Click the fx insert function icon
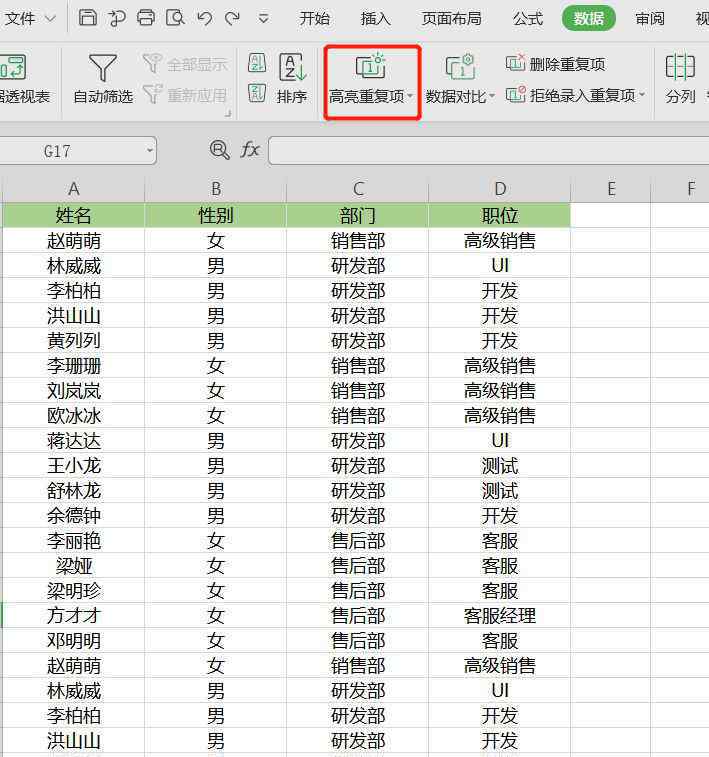This screenshot has height=757, width=709. (250, 150)
